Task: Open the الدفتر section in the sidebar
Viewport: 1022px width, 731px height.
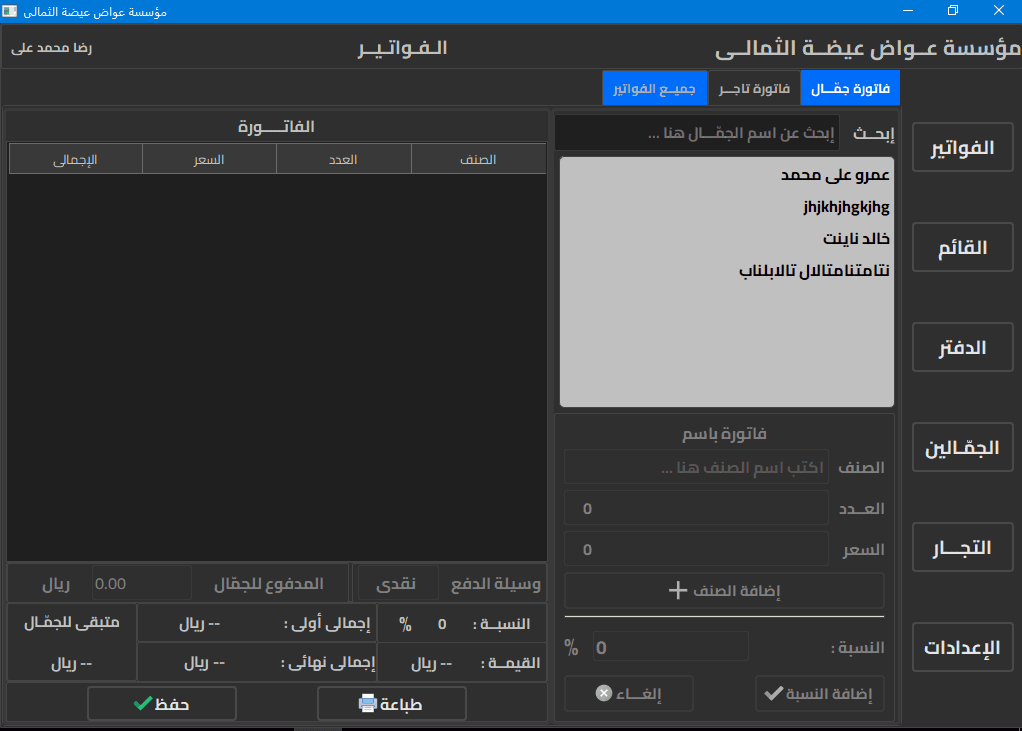Action: (x=962, y=347)
